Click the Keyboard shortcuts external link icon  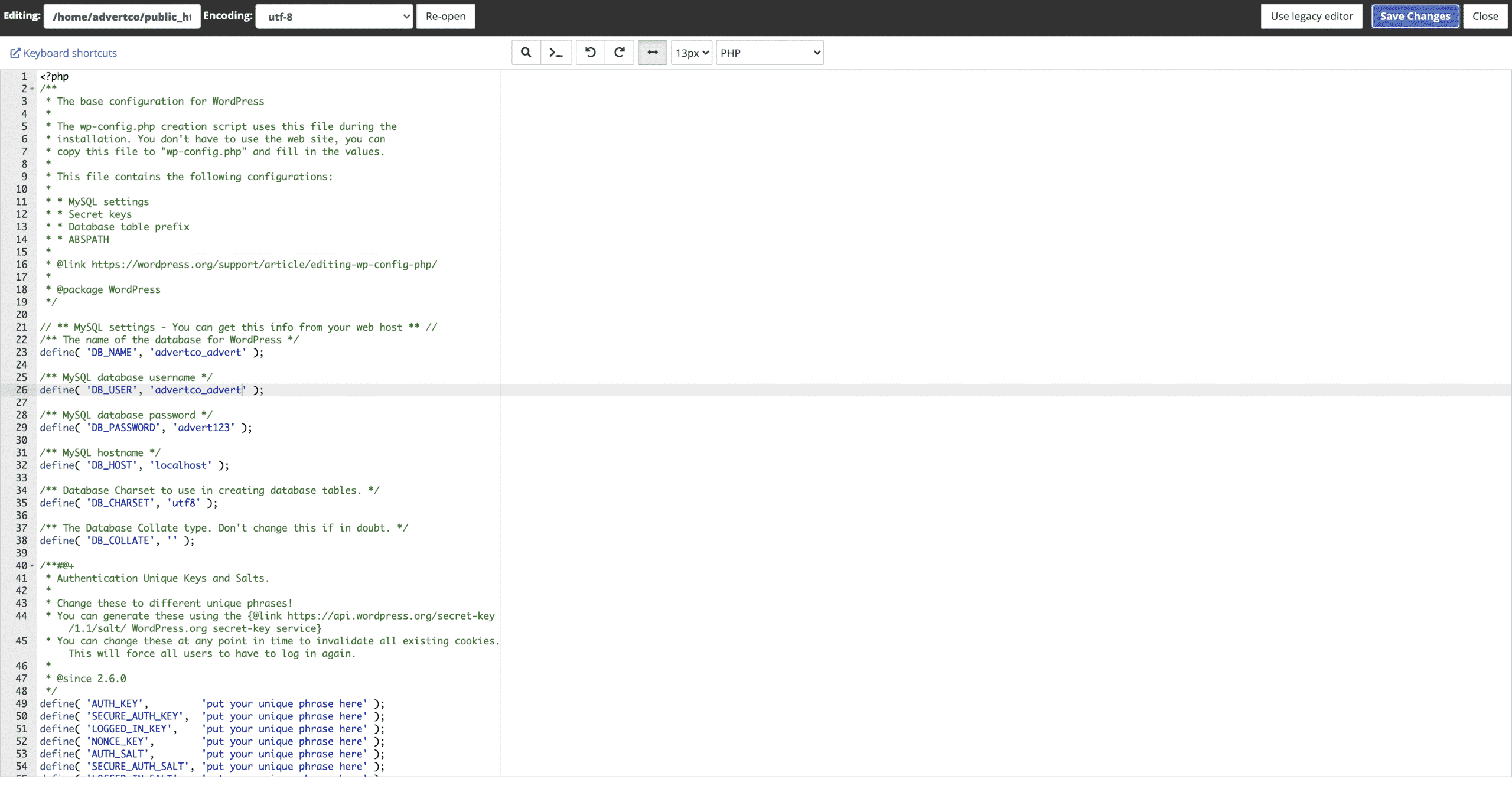(15, 53)
